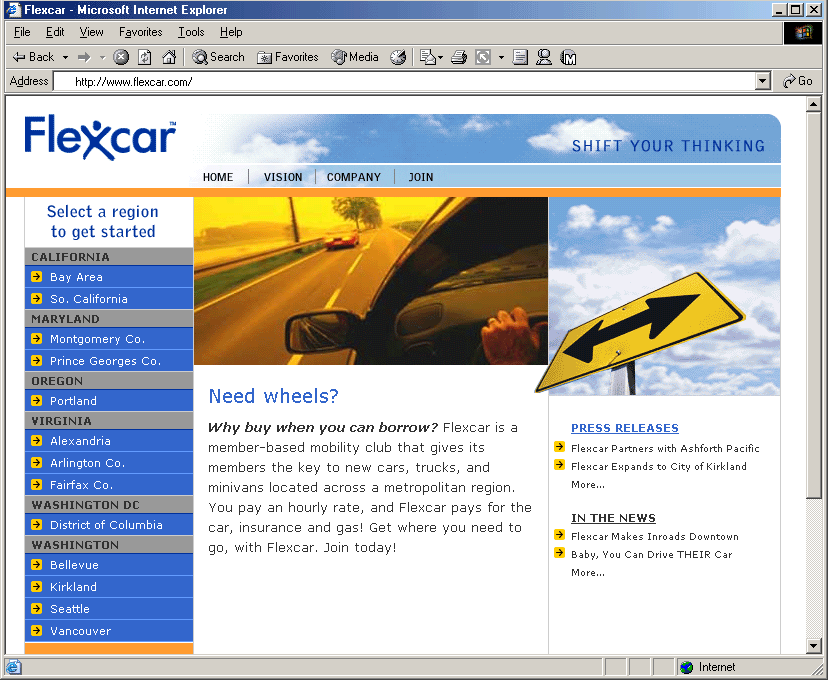This screenshot has height=680, width=828.
Task: Open the Favorites toolbar button
Action: click(288, 57)
